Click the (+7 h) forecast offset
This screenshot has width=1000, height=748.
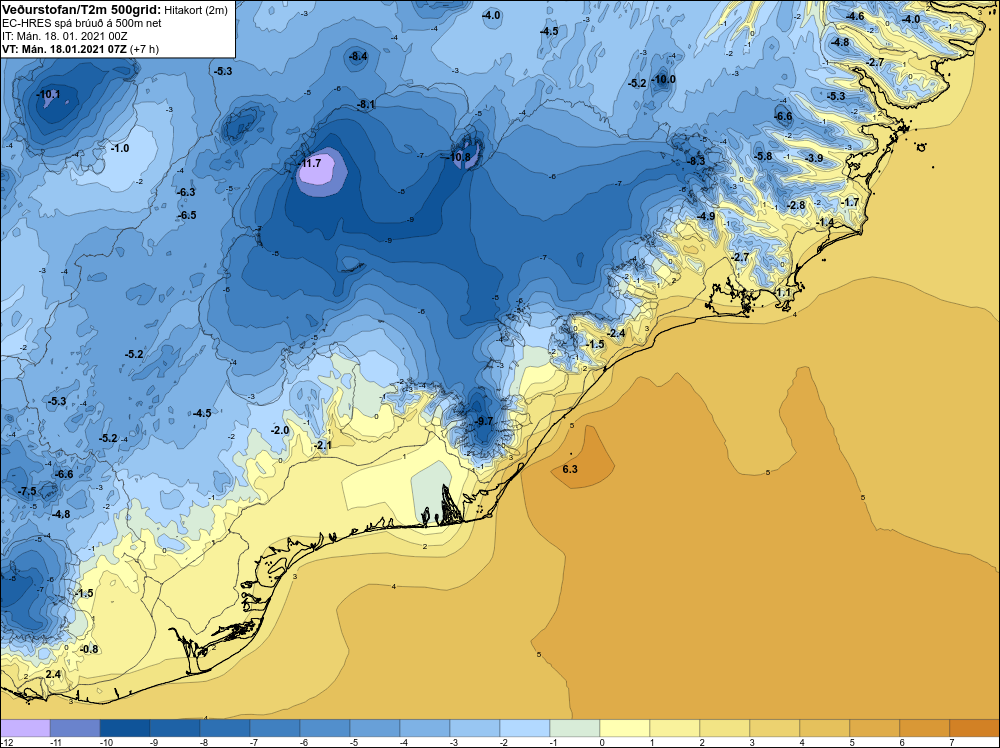144,49
